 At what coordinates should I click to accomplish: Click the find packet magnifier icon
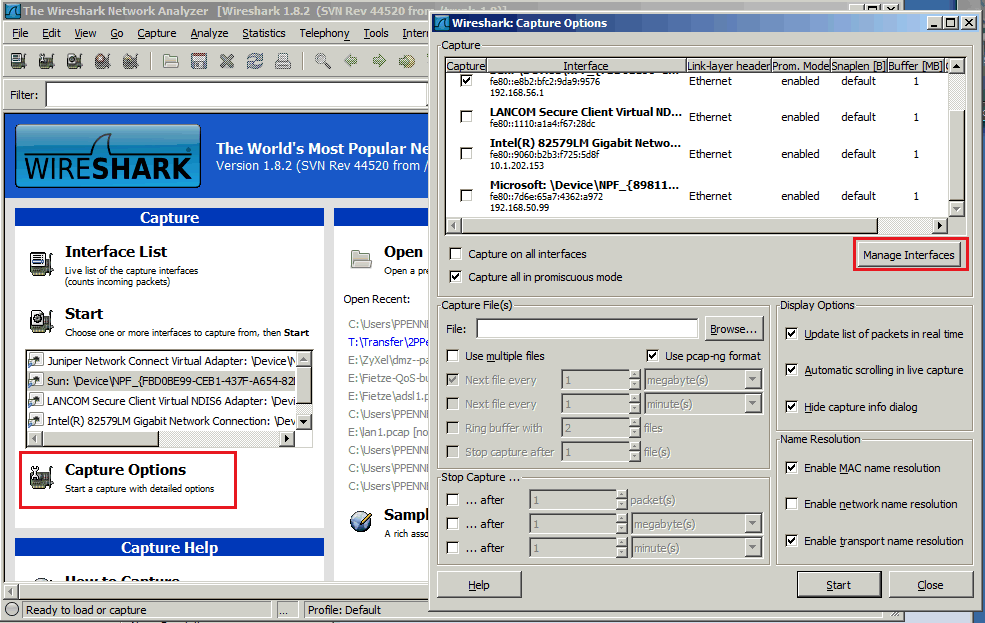pyautogui.click(x=322, y=61)
